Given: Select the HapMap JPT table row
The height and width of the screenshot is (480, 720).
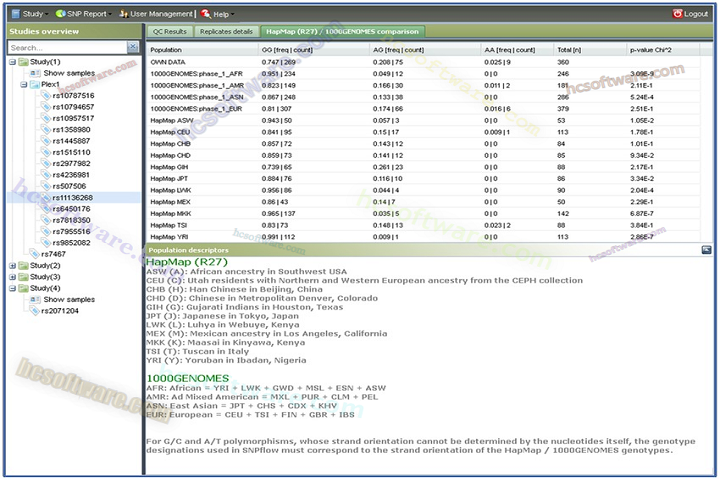Looking at the screenshot, I should (x=423, y=179).
